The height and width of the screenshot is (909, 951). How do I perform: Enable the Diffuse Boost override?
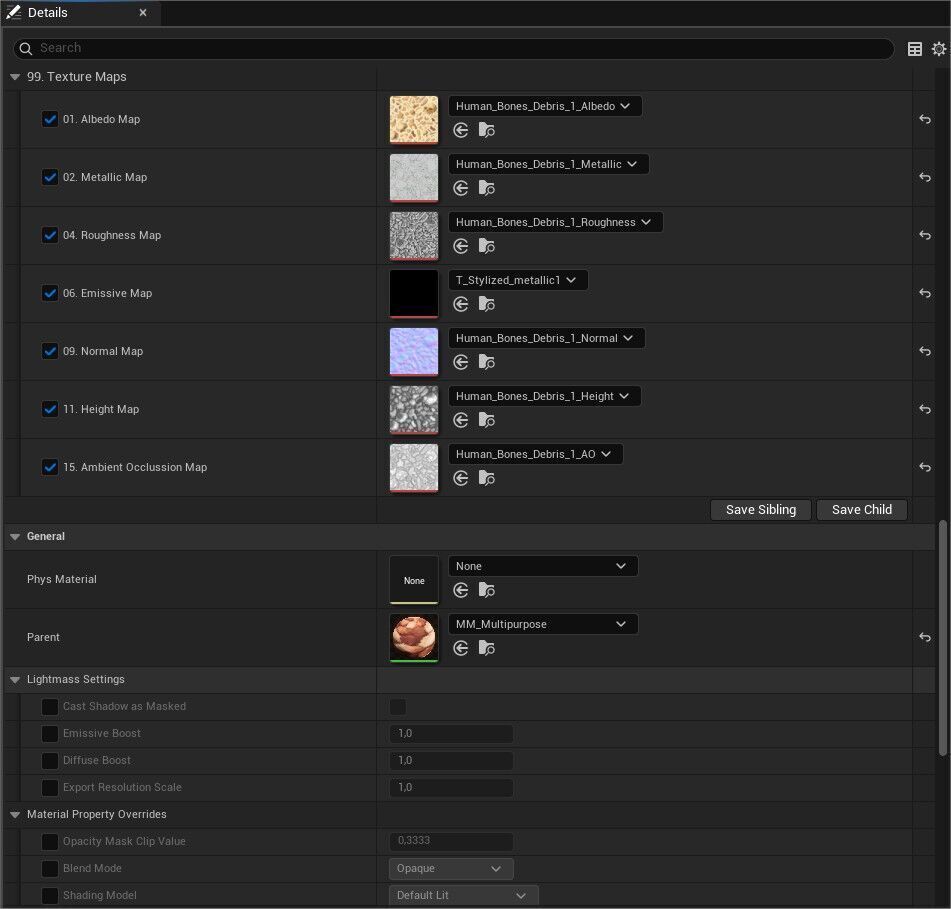click(50, 760)
